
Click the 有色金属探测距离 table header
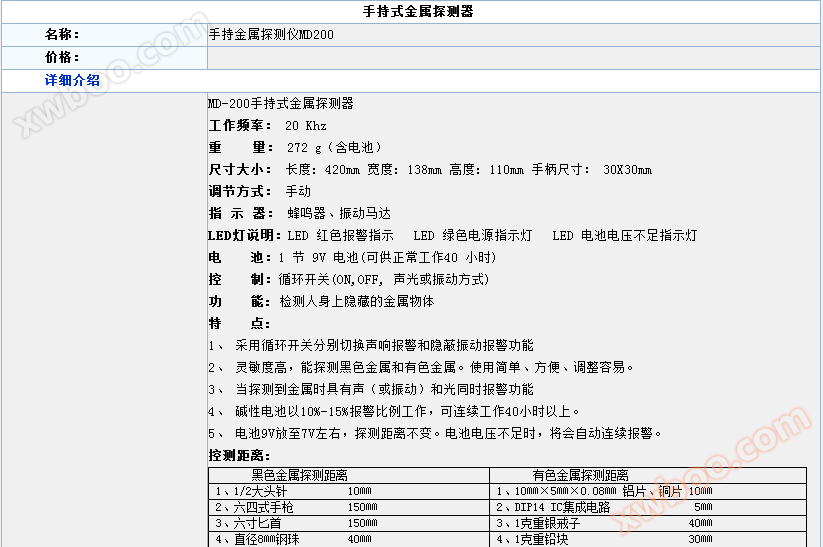pos(580,476)
